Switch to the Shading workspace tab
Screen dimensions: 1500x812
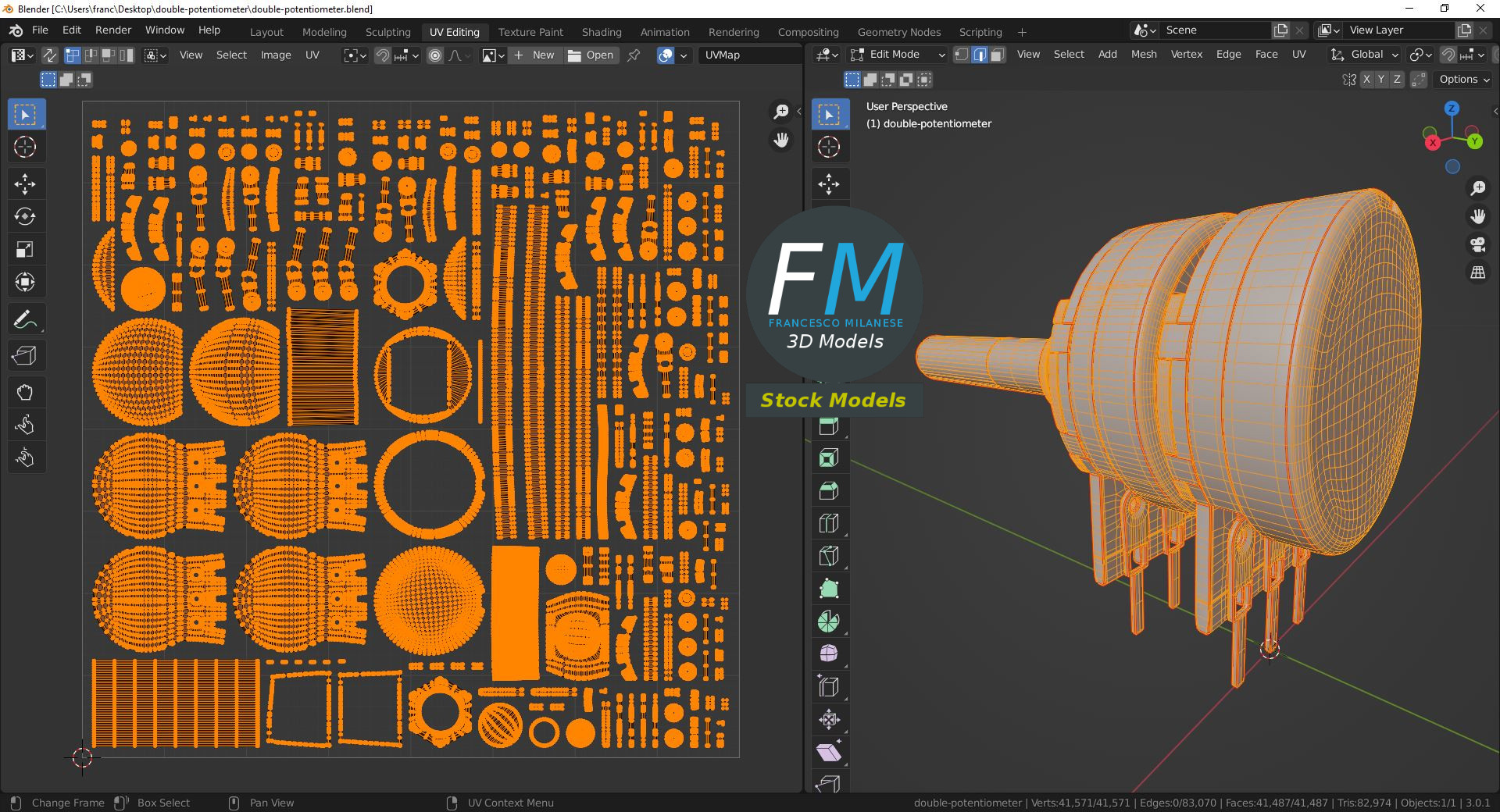(x=601, y=32)
